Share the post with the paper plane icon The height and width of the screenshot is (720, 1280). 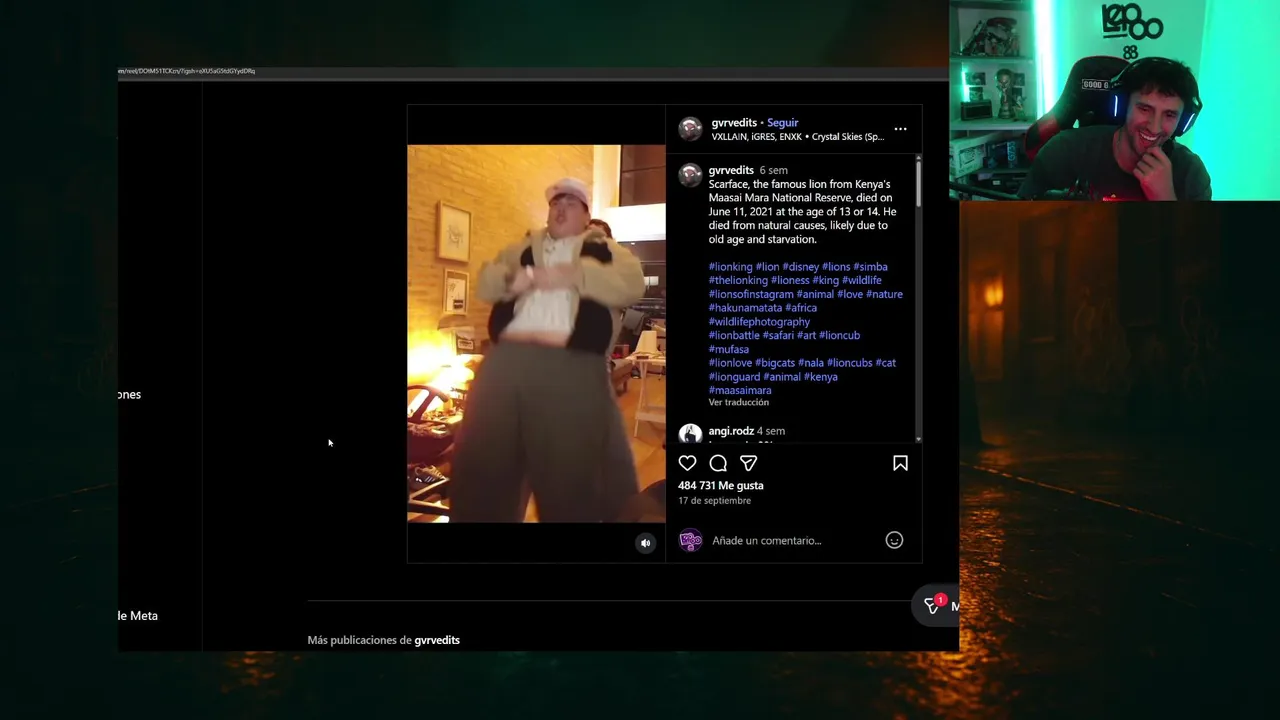tap(748, 463)
